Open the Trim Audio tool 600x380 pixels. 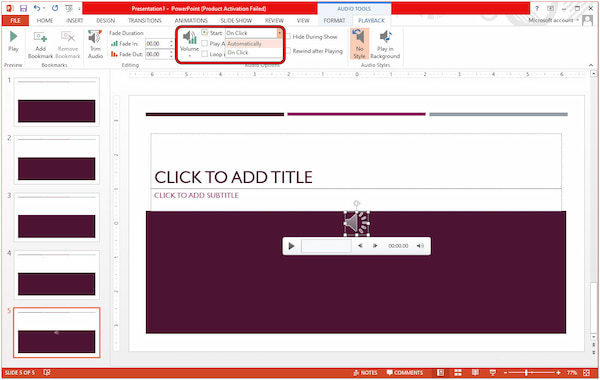(95, 45)
